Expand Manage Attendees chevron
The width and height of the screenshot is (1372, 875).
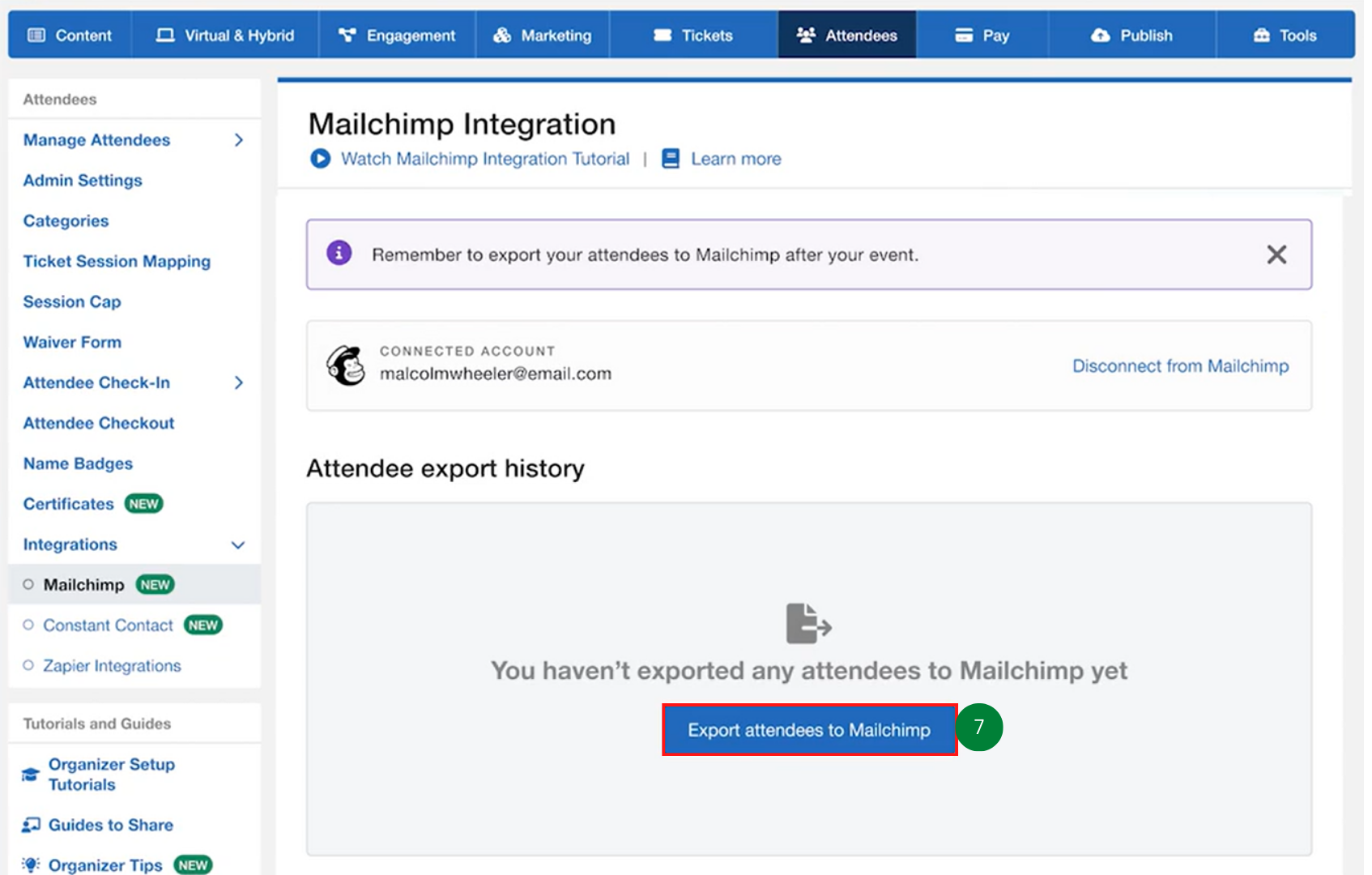pos(238,140)
